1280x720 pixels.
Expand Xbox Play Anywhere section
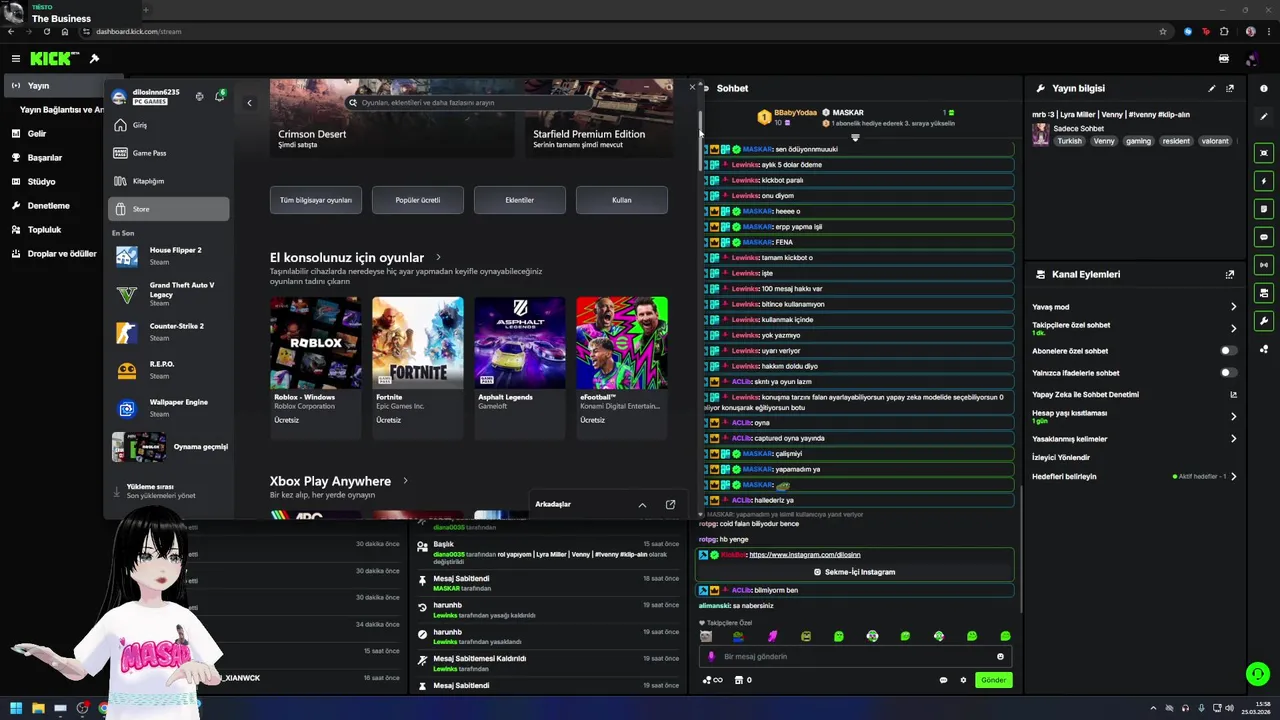(405, 481)
